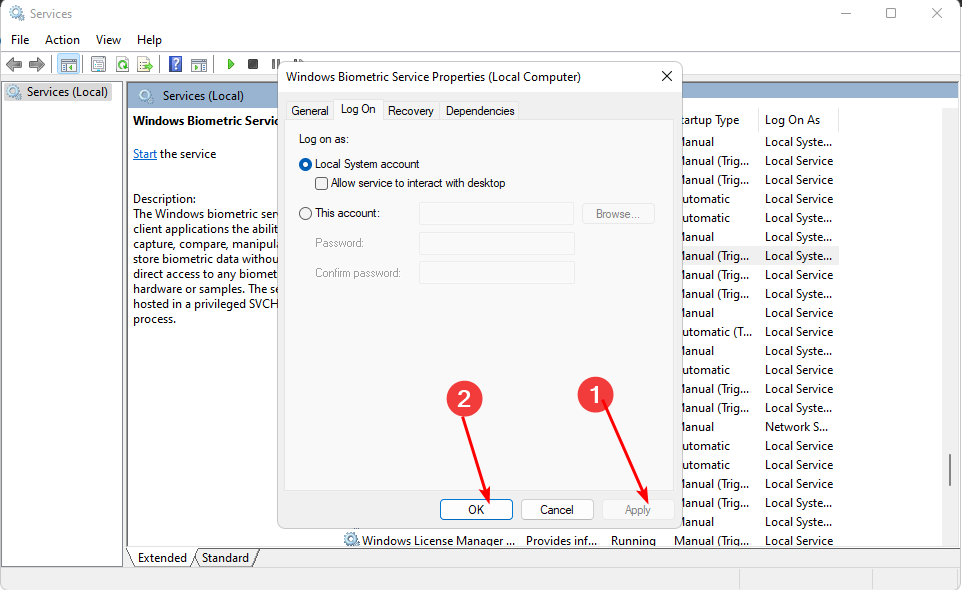
Task: Click the Back arrow in the toolbar
Action: click(14, 64)
